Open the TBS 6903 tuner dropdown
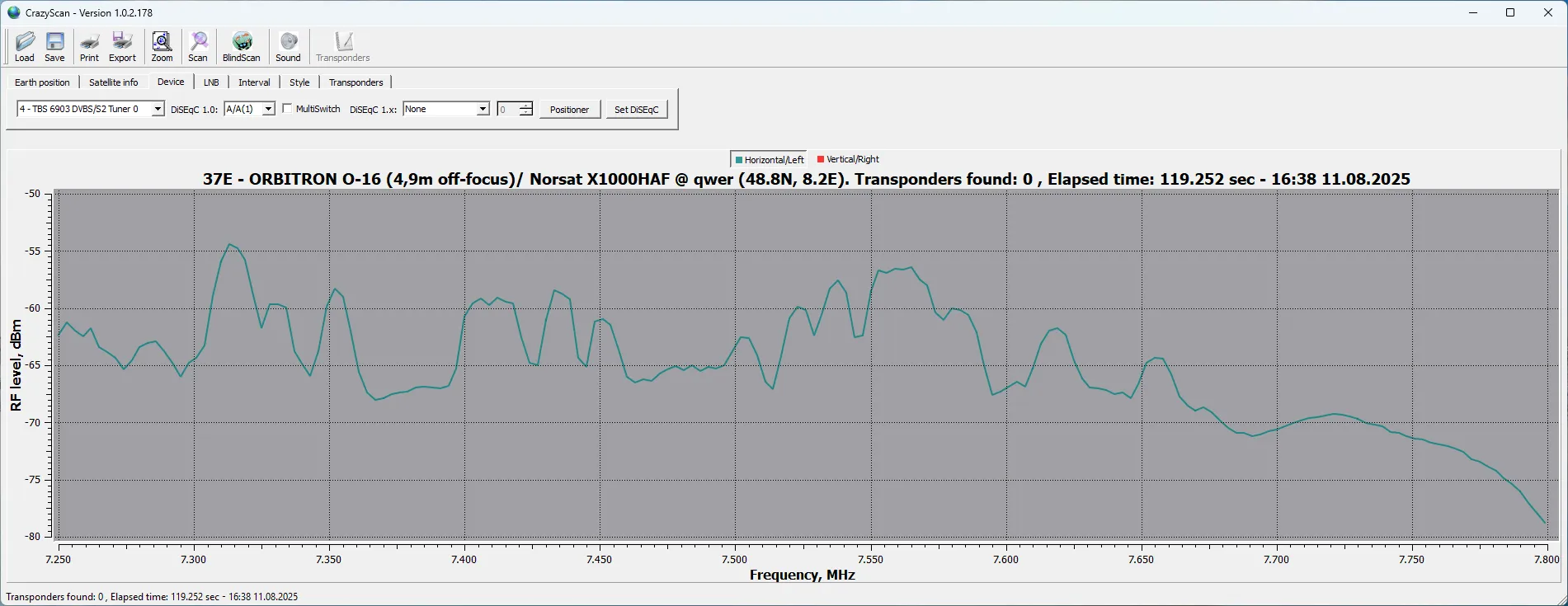The width and height of the screenshot is (1568, 606). pos(157,109)
